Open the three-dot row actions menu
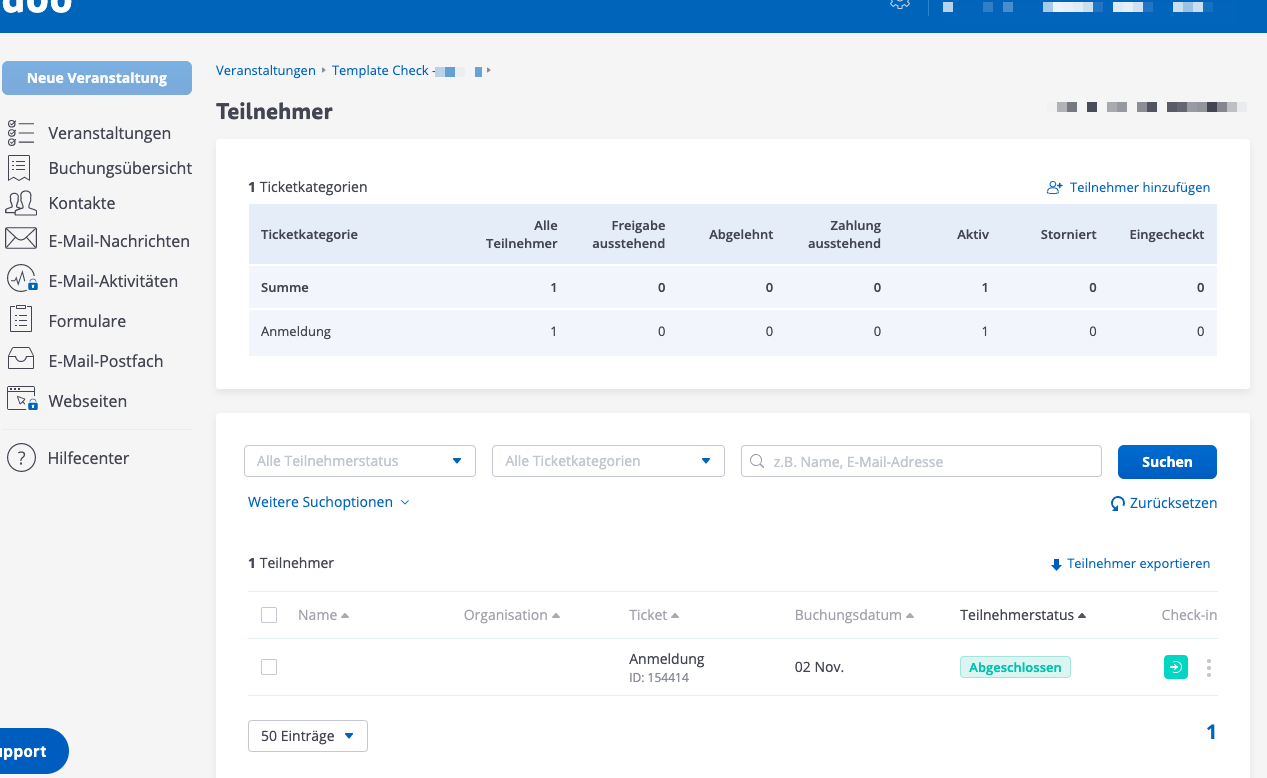The image size is (1267, 778). tap(1209, 668)
